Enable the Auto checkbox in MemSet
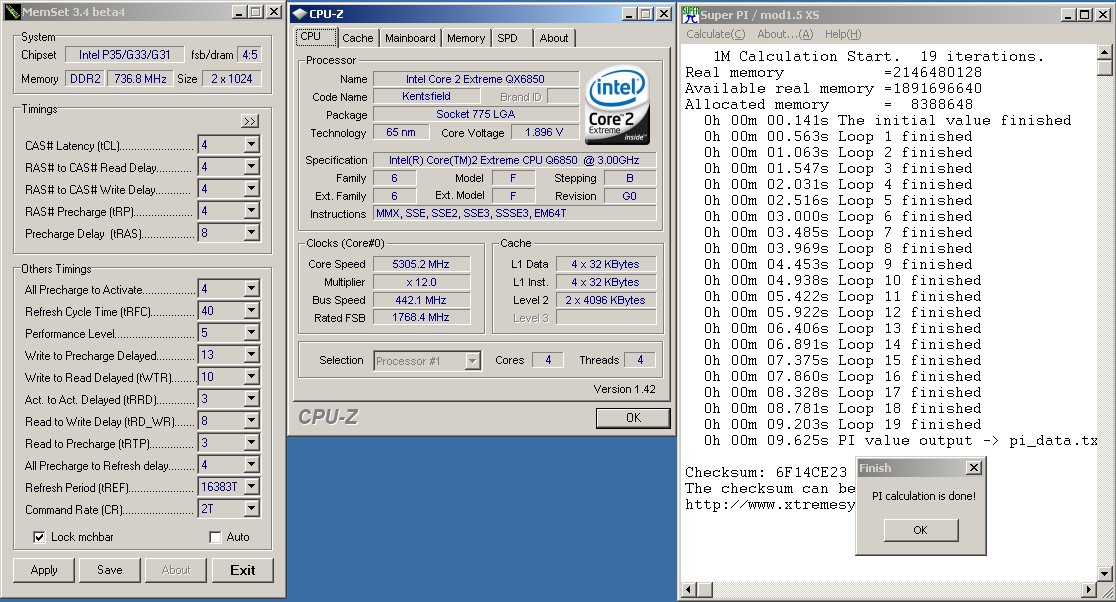 coord(215,537)
